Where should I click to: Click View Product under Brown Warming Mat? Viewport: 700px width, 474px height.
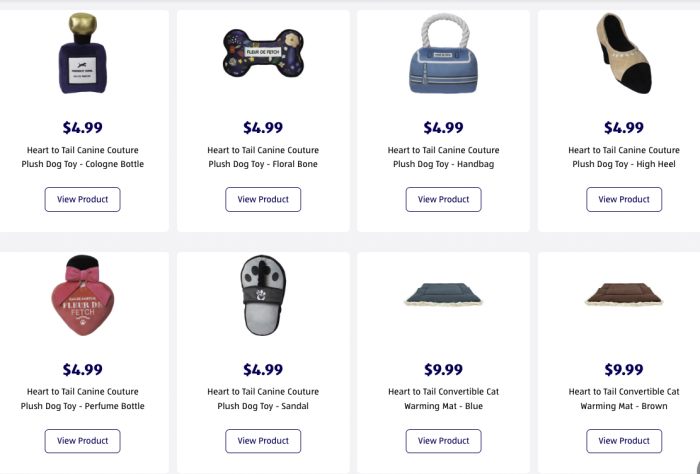click(624, 441)
